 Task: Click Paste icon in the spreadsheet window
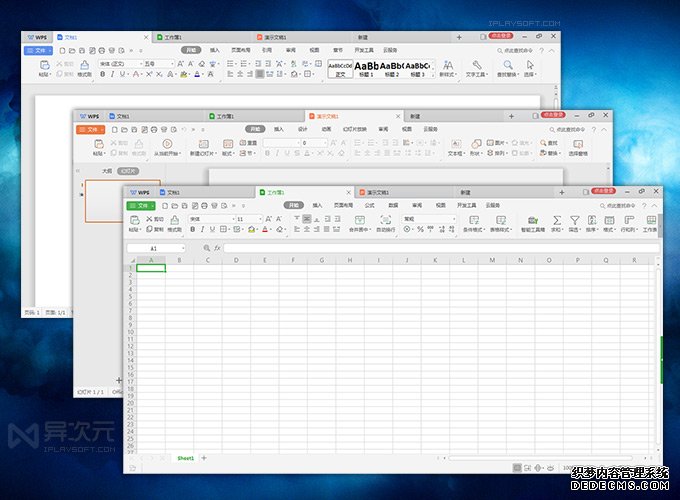click(x=134, y=220)
